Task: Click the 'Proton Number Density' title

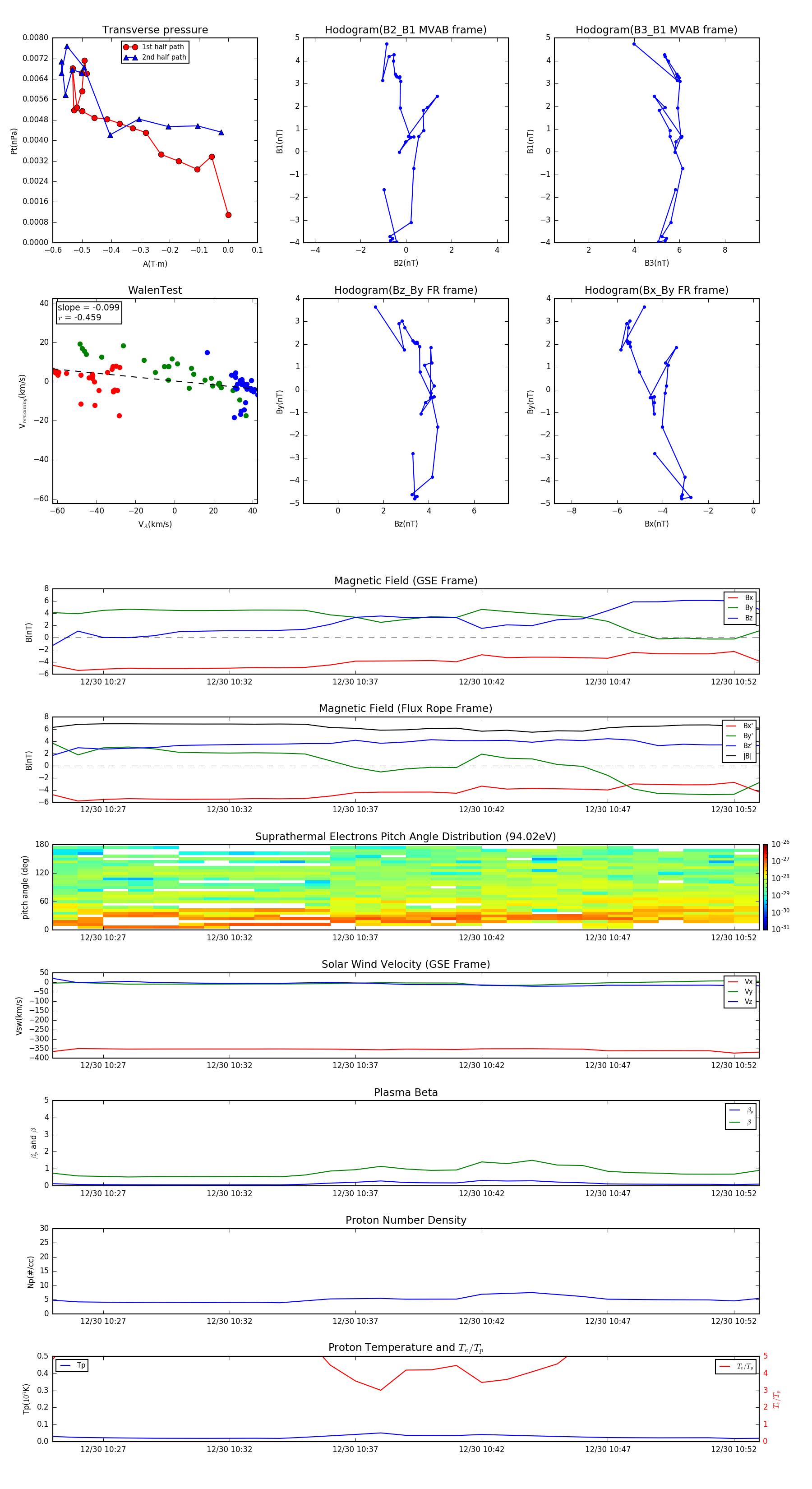Action: coord(406,1221)
